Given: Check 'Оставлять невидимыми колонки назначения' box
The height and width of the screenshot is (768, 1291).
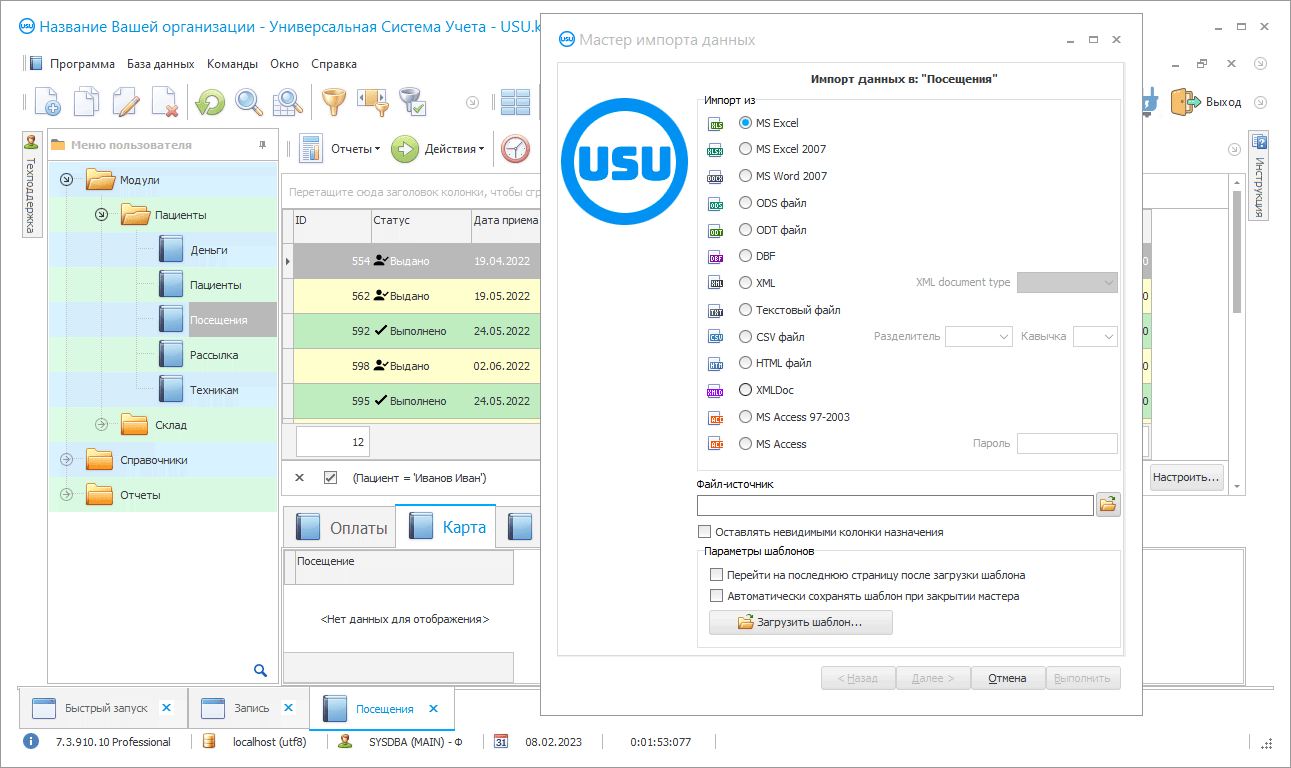Looking at the screenshot, I should pyautogui.click(x=705, y=532).
